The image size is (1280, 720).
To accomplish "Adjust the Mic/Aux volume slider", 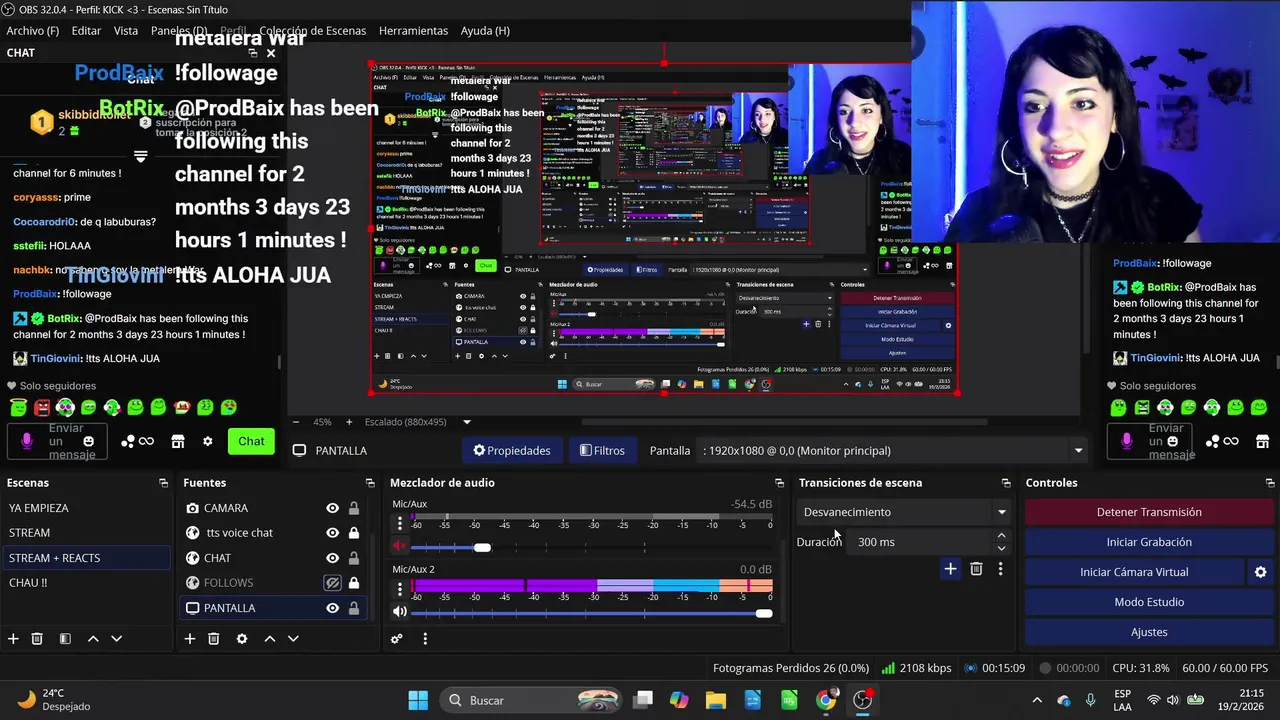I will (482, 547).
